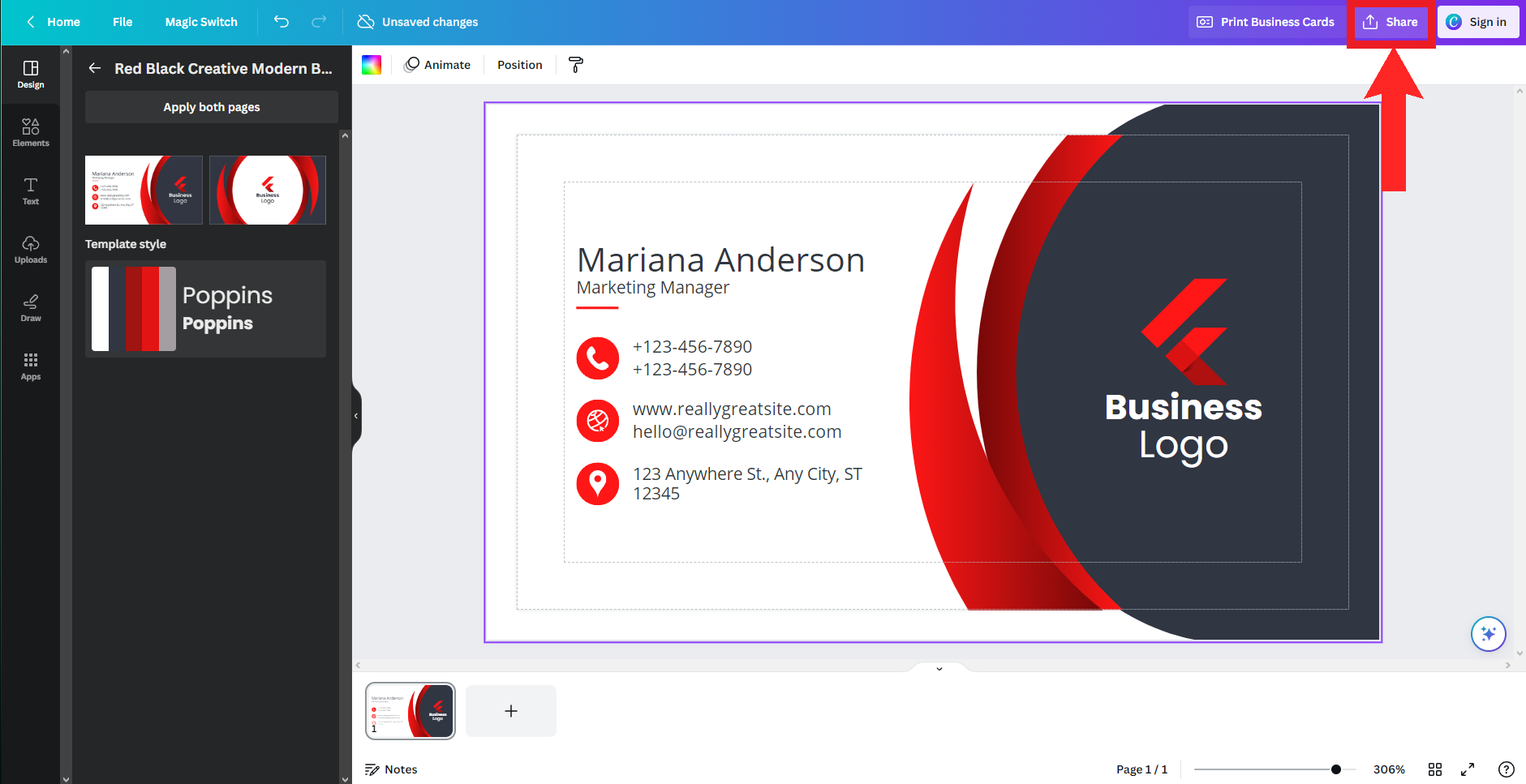The height and width of the screenshot is (784, 1526).
Task: Open the Text tool panel
Action: [31, 191]
